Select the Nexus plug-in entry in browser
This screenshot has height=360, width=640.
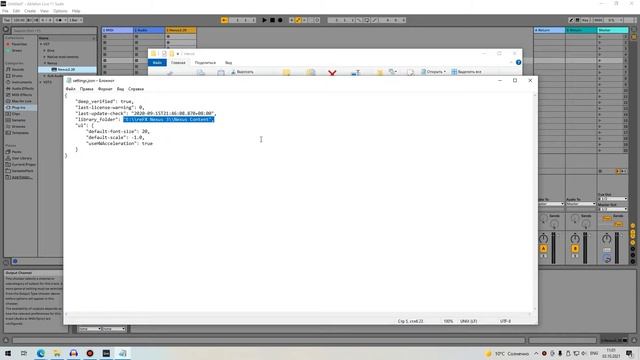66,69
